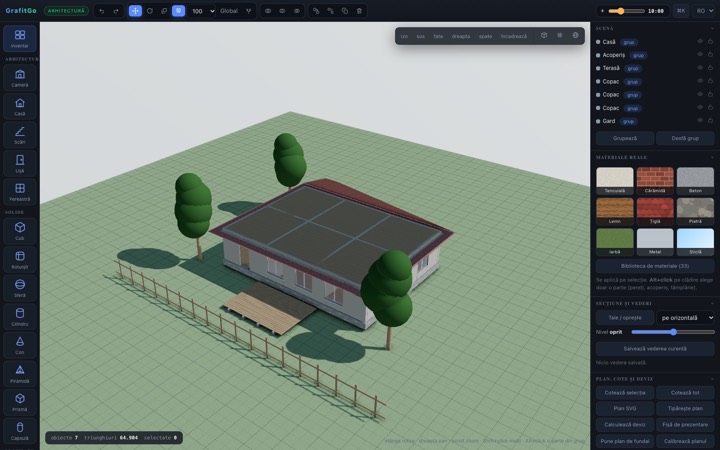Switch to the dreapta right view

[461, 36]
